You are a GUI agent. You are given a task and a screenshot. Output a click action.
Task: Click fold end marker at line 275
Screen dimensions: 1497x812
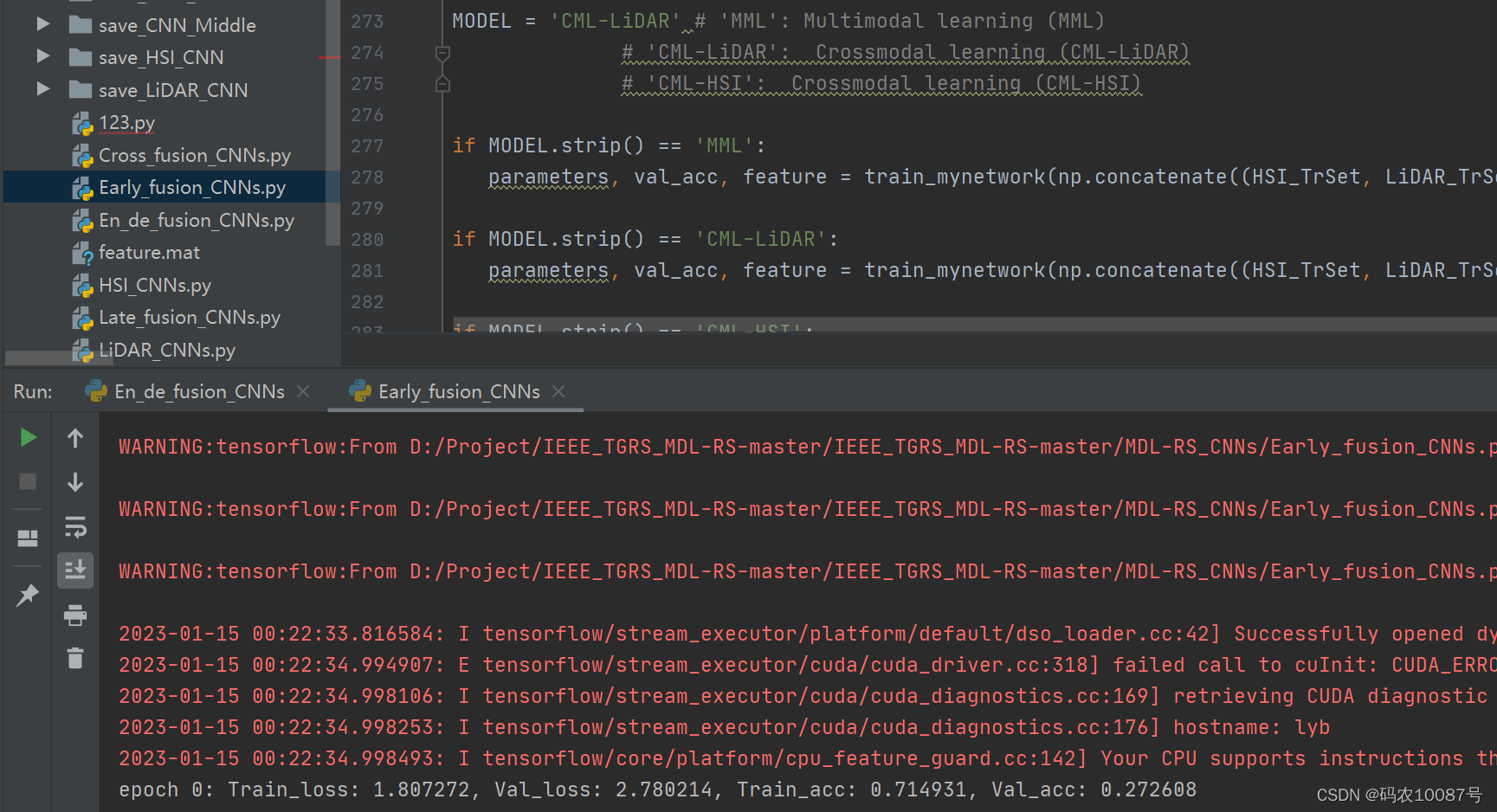pos(442,84)
